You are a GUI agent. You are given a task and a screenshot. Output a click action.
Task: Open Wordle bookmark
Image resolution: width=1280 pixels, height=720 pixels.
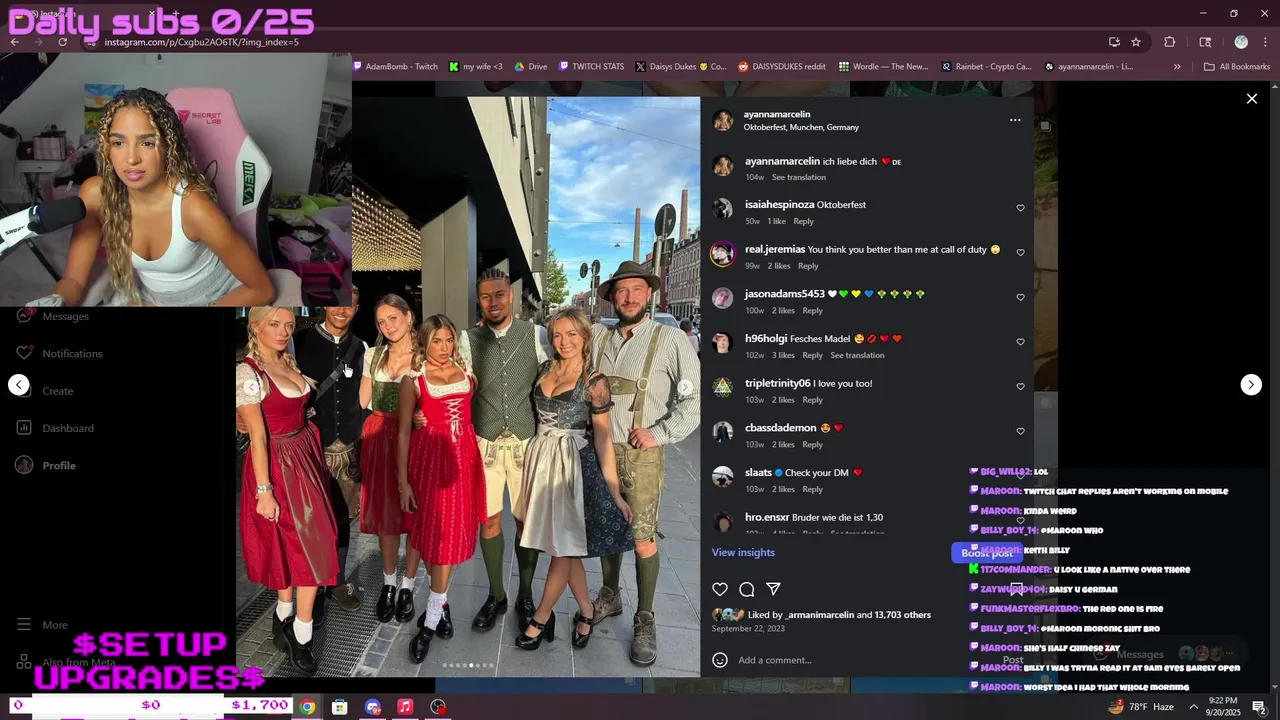(x=884, y=67)
